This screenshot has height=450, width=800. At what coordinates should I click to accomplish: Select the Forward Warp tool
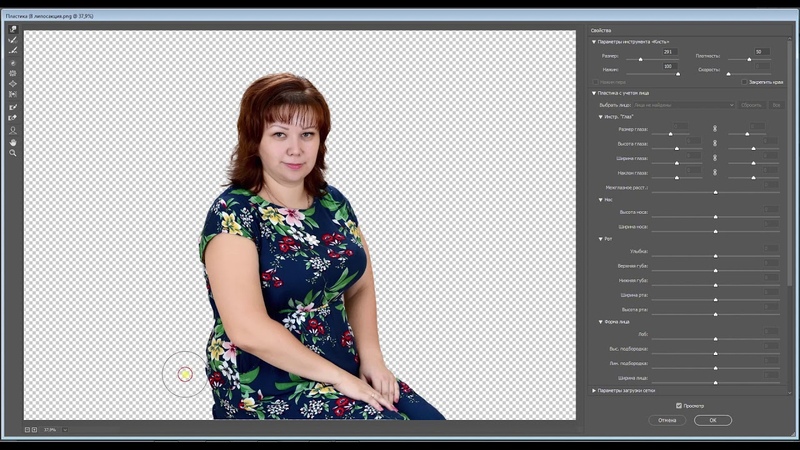[13, 29]
